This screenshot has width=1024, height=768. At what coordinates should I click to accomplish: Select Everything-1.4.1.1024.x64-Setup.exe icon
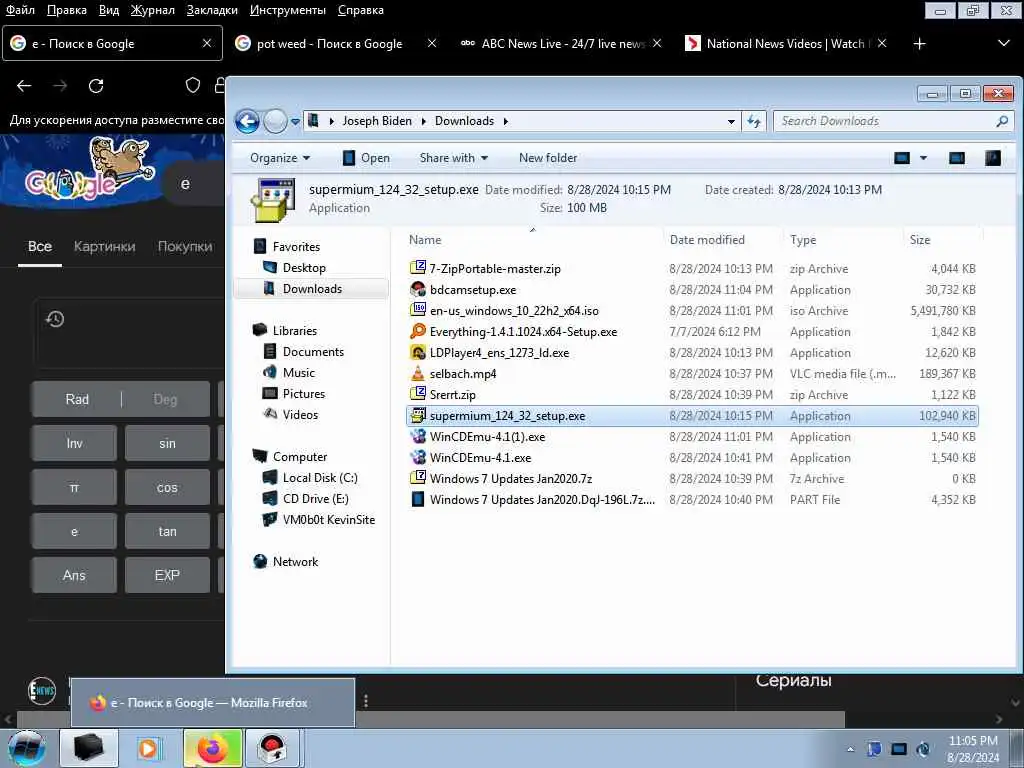(x=417, y=331)
